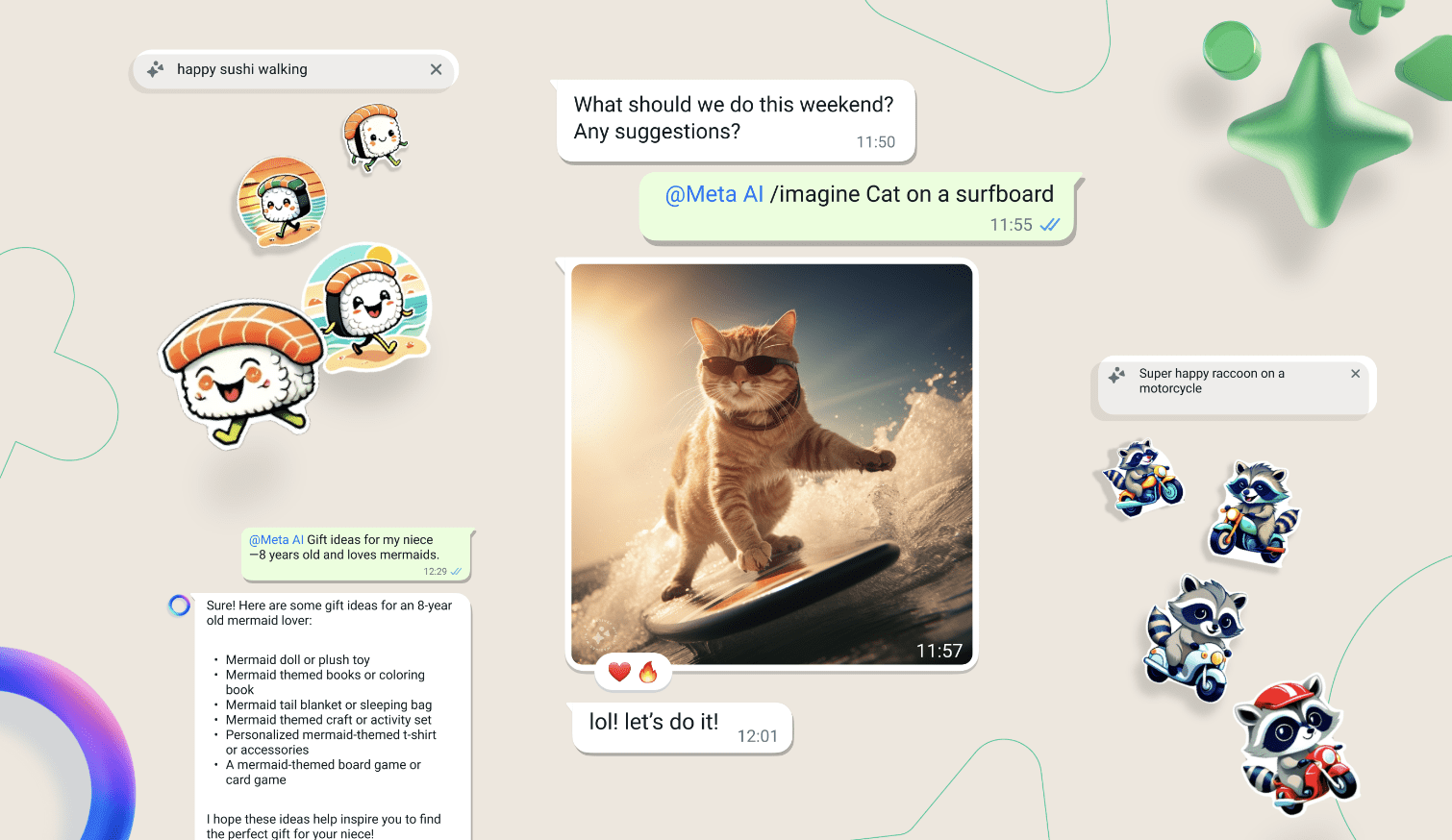Clear the Super happy raccoon search
The height and width of the screenshot is (840, 1452).
(1355, 374)
